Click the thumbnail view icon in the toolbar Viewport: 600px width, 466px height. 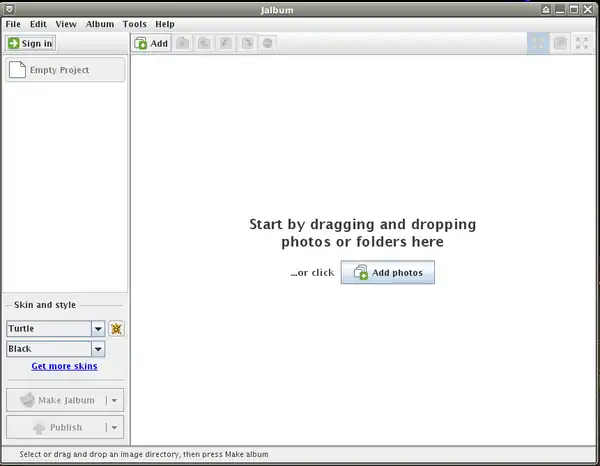point(538,43)
